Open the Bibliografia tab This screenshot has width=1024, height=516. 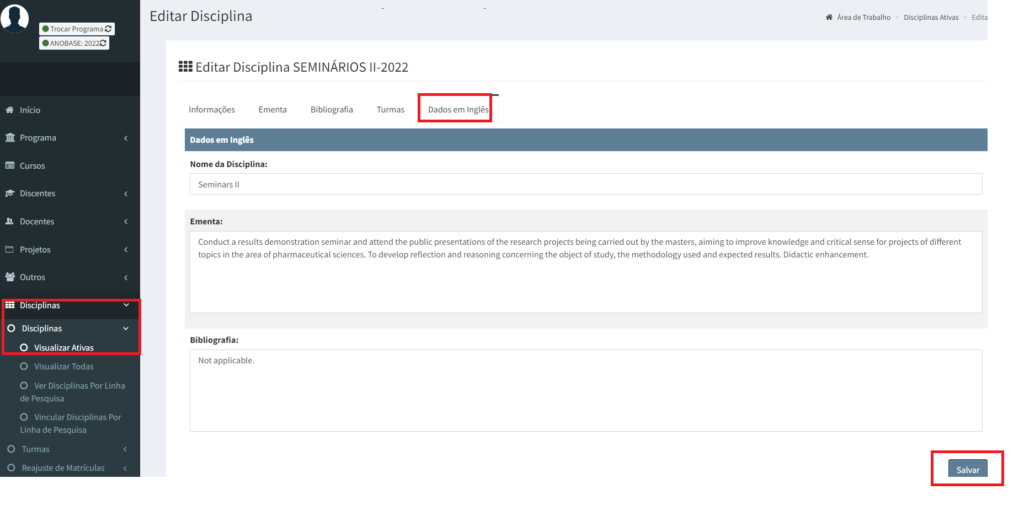point(331,110)
